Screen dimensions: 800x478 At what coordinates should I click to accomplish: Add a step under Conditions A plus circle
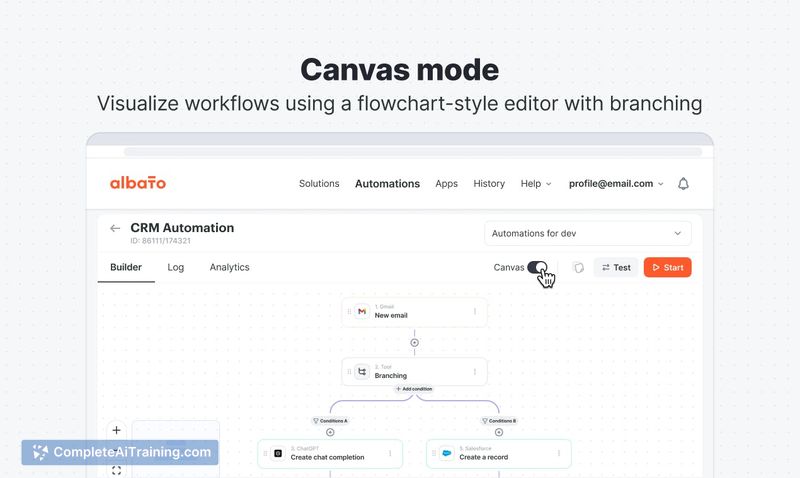(330, 432)
